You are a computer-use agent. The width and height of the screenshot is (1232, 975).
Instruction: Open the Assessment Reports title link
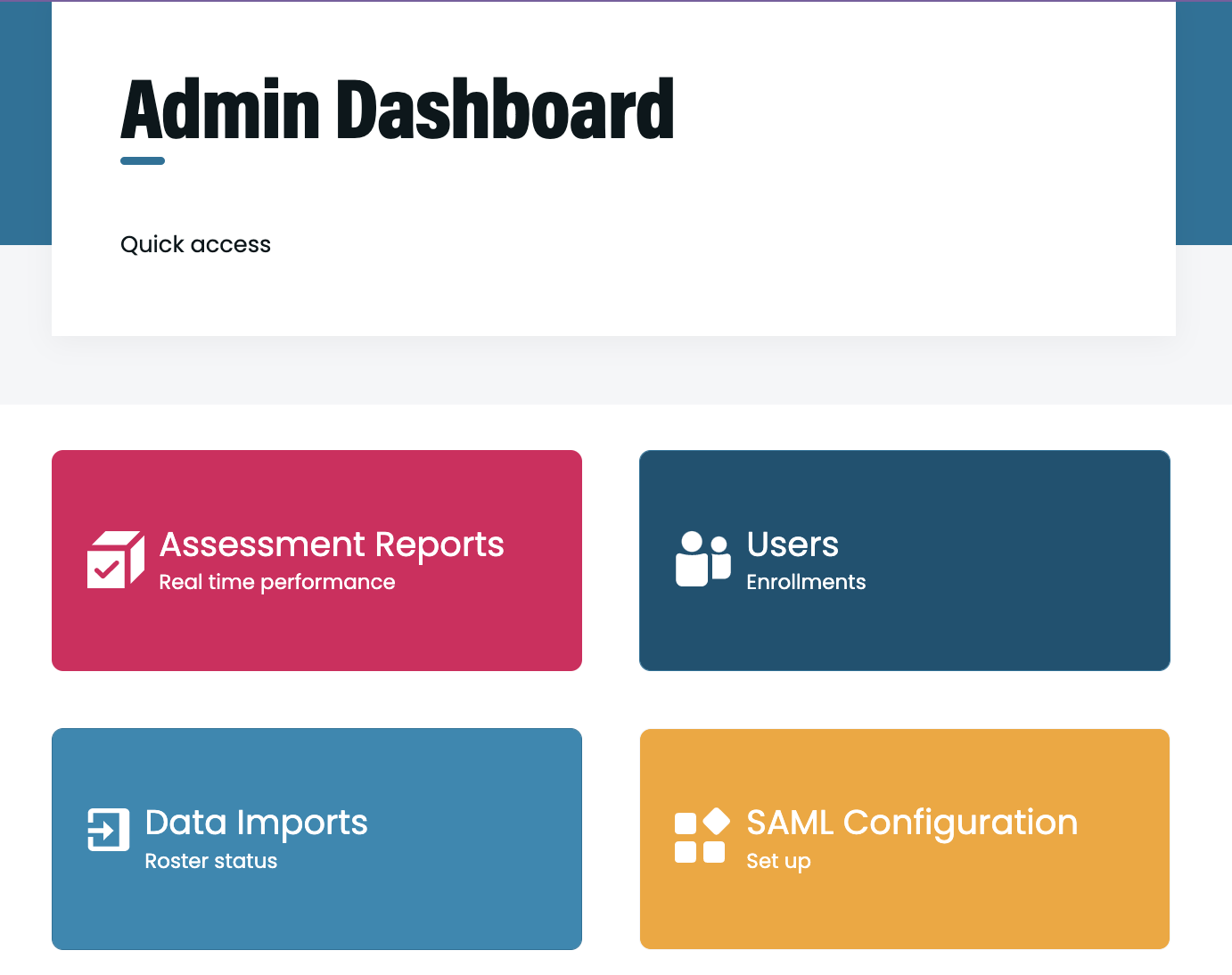point(332,545)
